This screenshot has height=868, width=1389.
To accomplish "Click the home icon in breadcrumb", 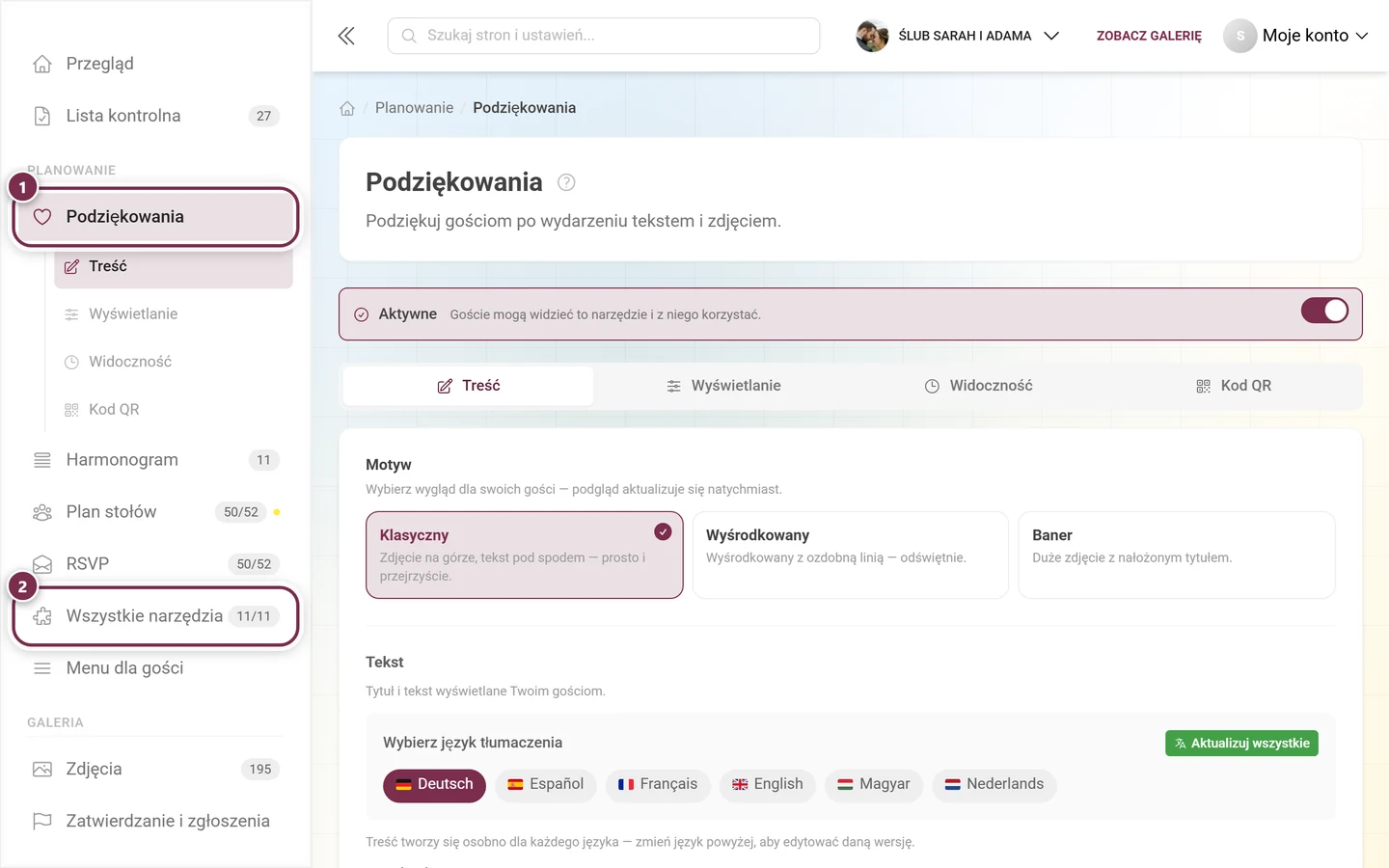I will 347,108.
